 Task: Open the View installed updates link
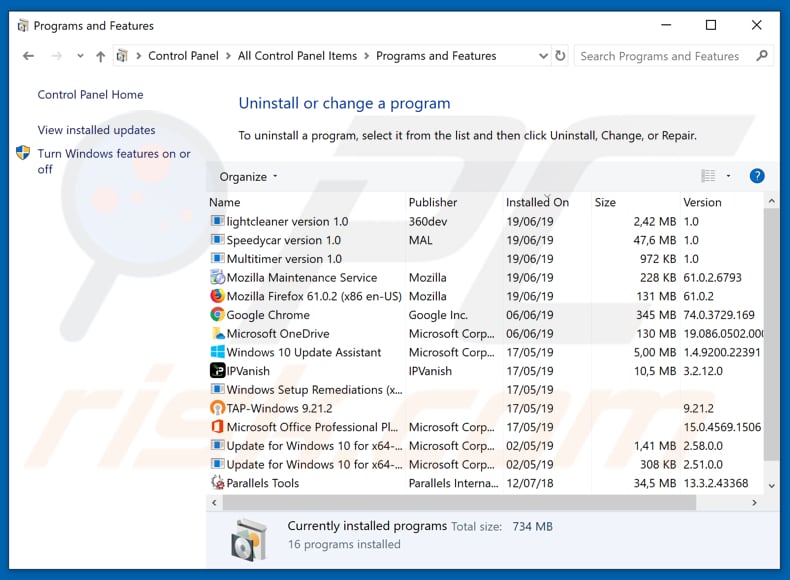96,130
